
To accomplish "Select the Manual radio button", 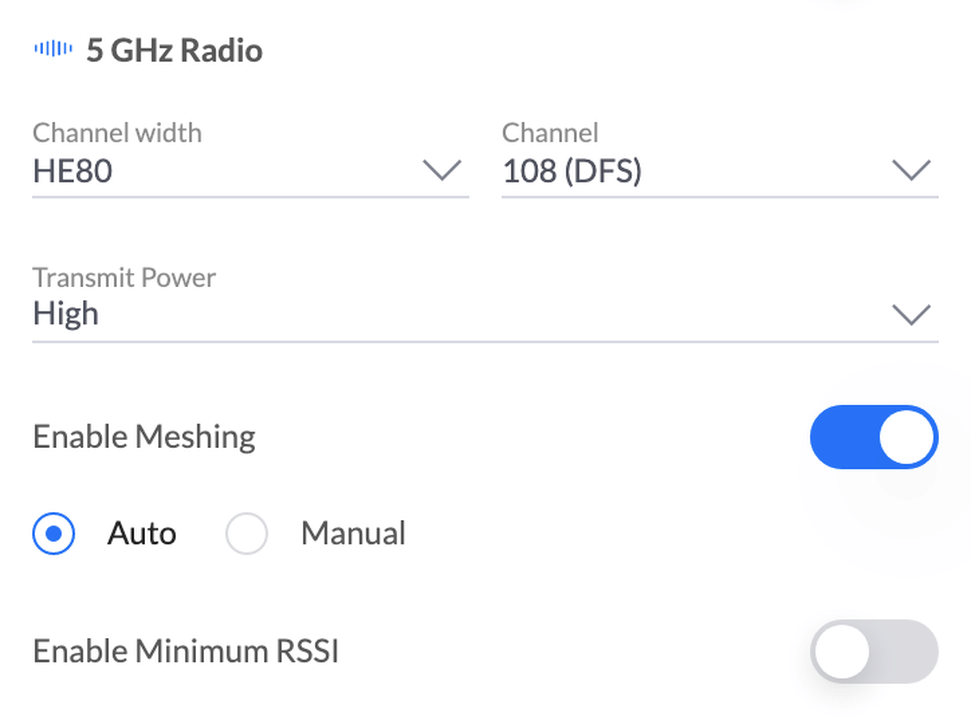I will click(x=246, y=534).
